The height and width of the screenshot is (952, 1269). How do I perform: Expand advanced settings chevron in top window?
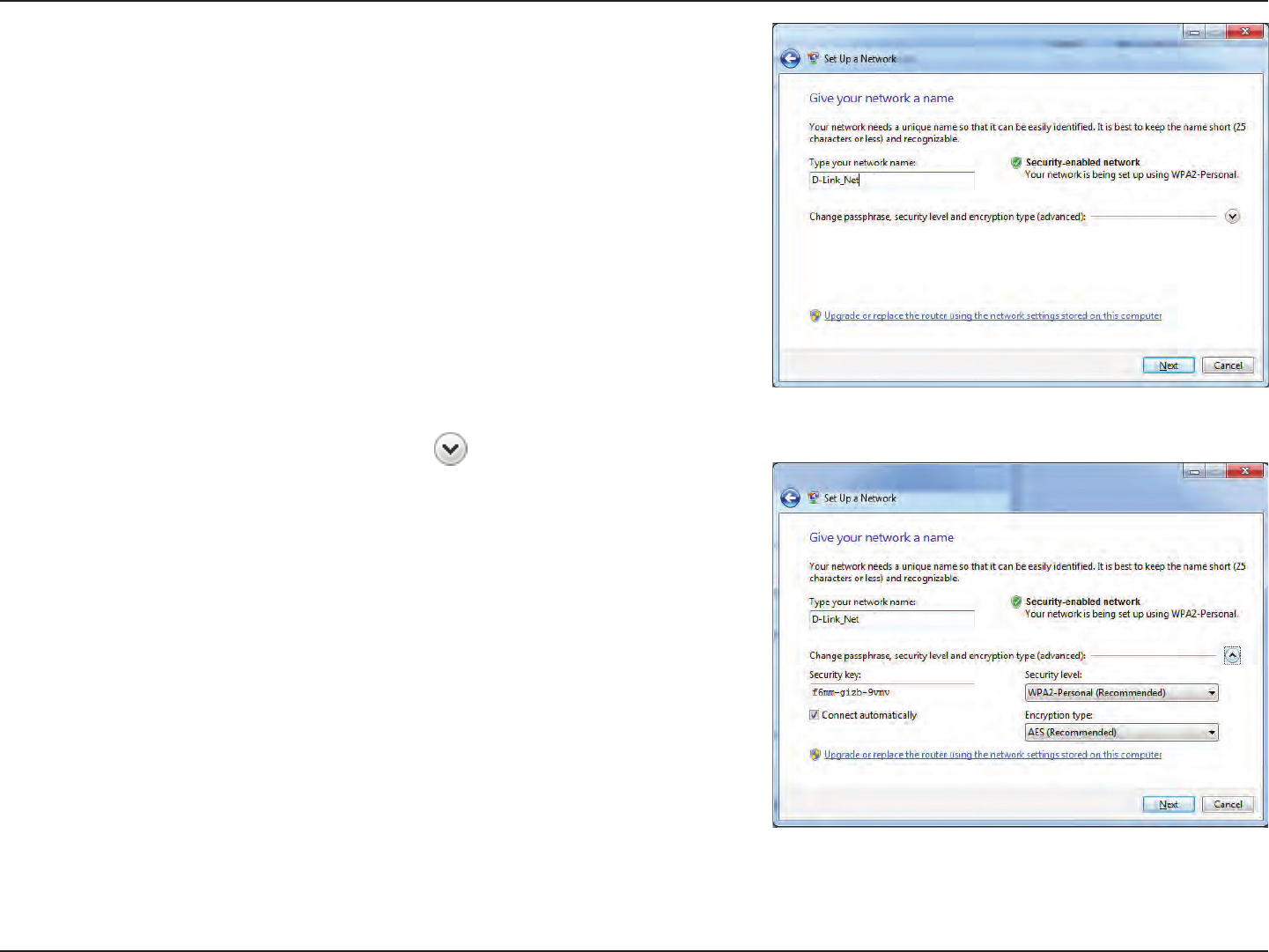pos(1232,217)
